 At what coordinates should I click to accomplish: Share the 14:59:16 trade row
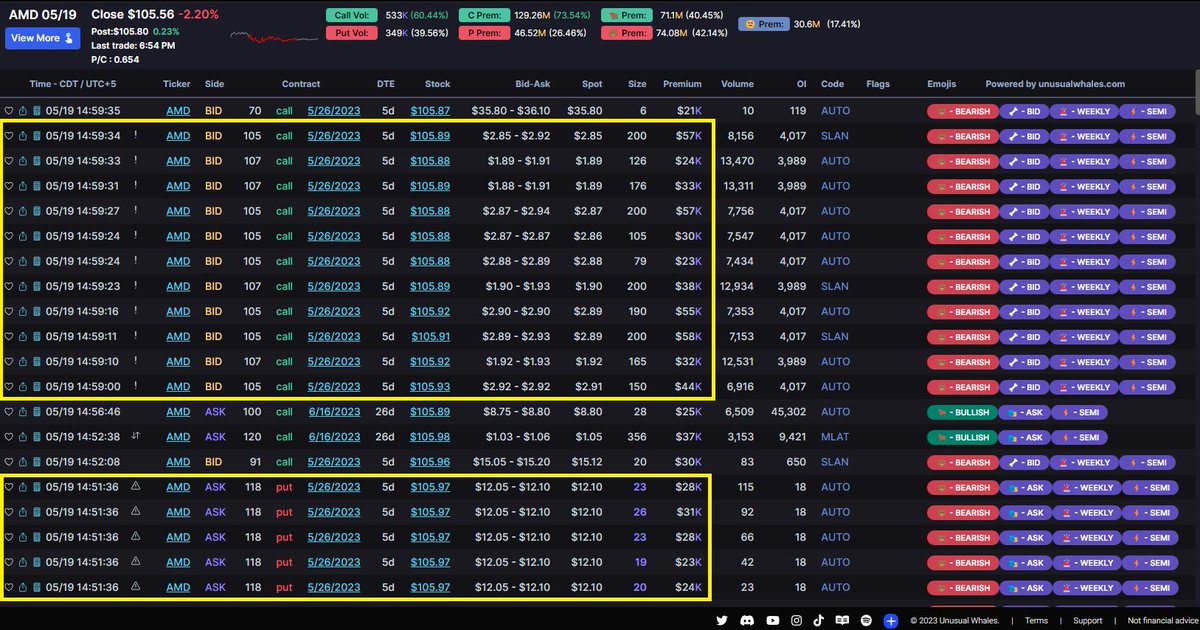coord(23,311)
